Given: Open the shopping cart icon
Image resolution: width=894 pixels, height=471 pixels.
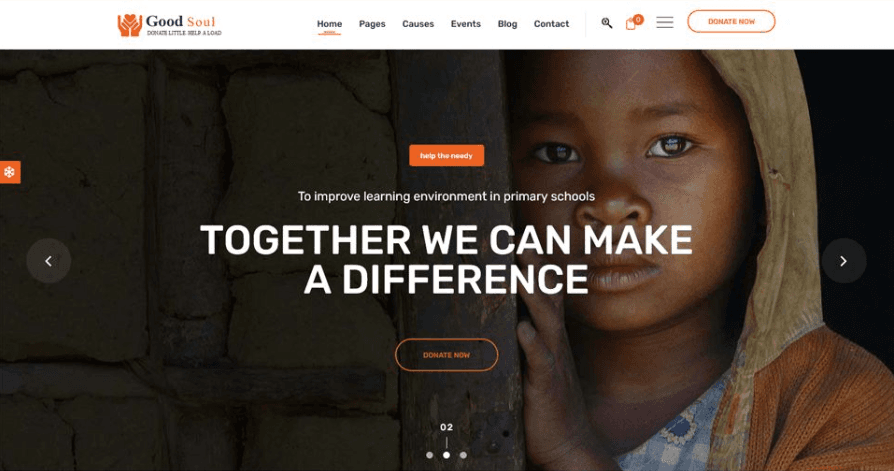Looking at the screenshot, I should coord(631,24).
